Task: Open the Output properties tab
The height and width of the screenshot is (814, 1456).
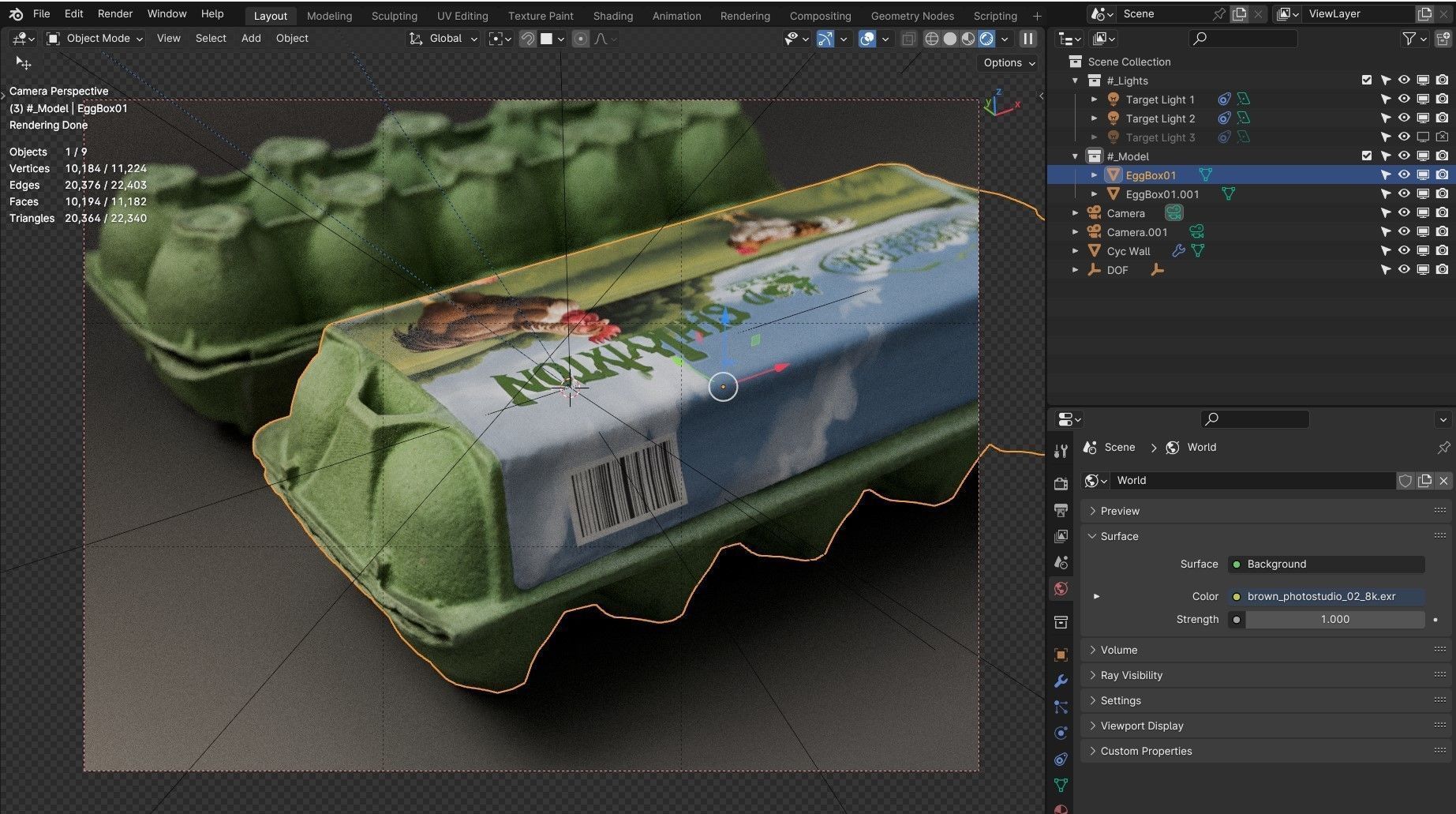Action: pyautogui.click(x=1061, y=510)
